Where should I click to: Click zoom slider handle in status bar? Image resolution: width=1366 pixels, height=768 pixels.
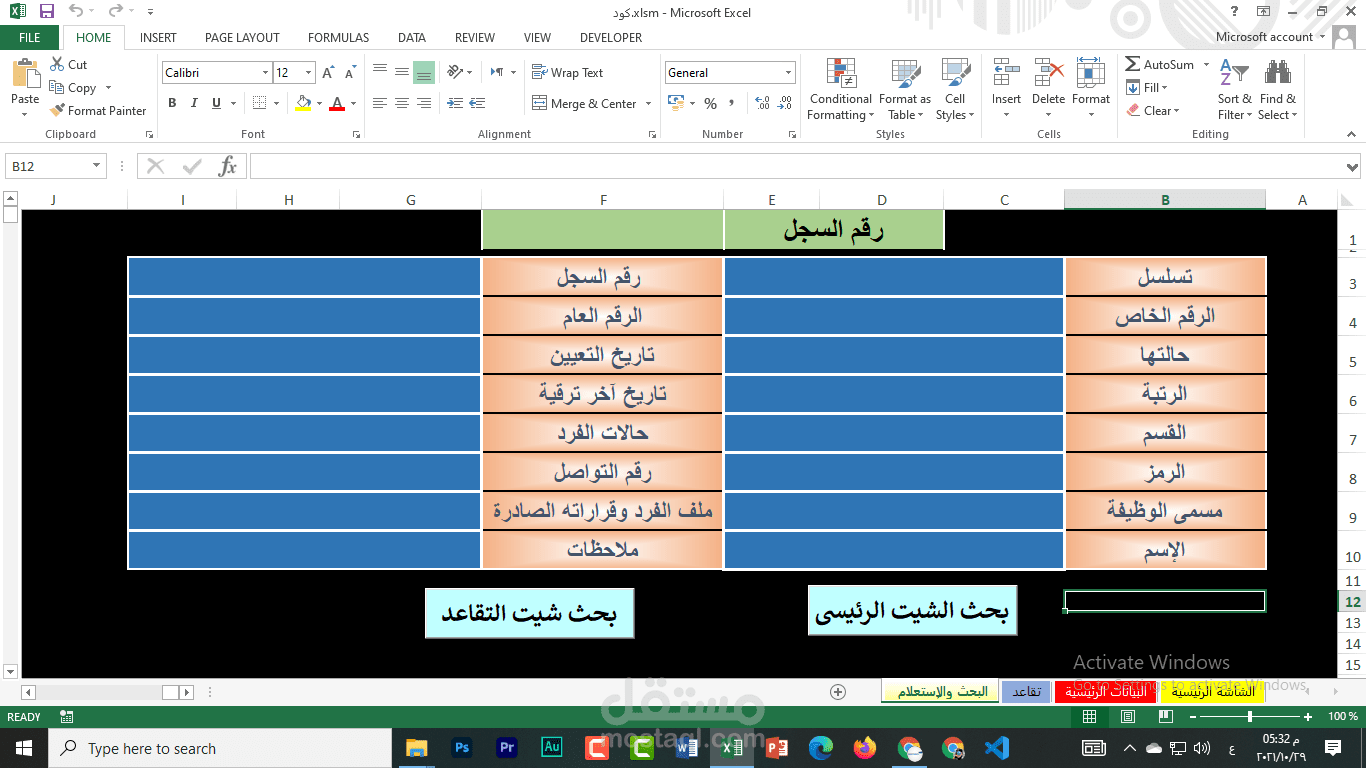tap(1250, 717)
